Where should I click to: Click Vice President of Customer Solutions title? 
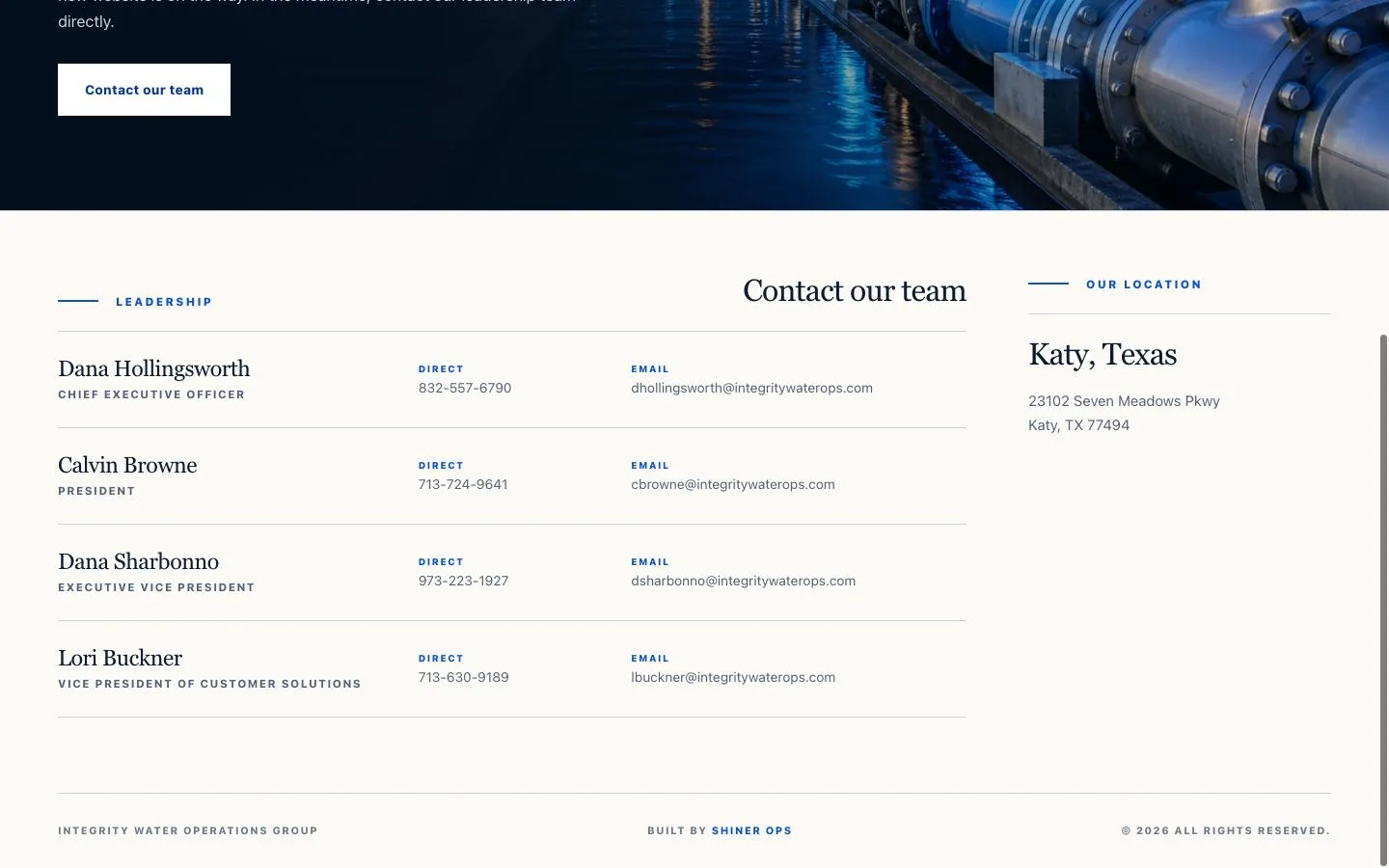pos(209,684)
